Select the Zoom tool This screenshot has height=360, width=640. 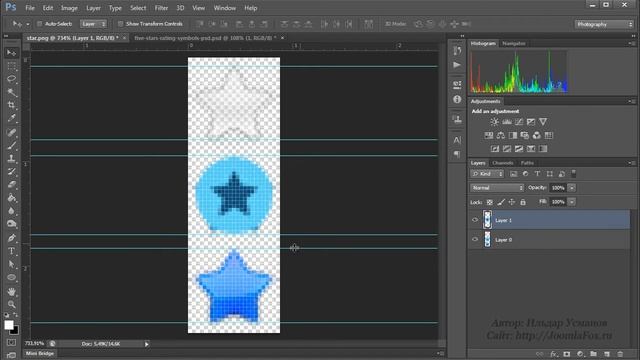(x=11, y=304)
